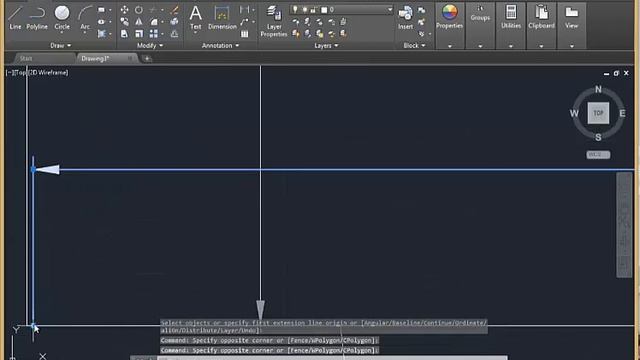Click W on the ViewCube compass
The image size is (640, 360).
pyautogui.click(x=574, y=113)
